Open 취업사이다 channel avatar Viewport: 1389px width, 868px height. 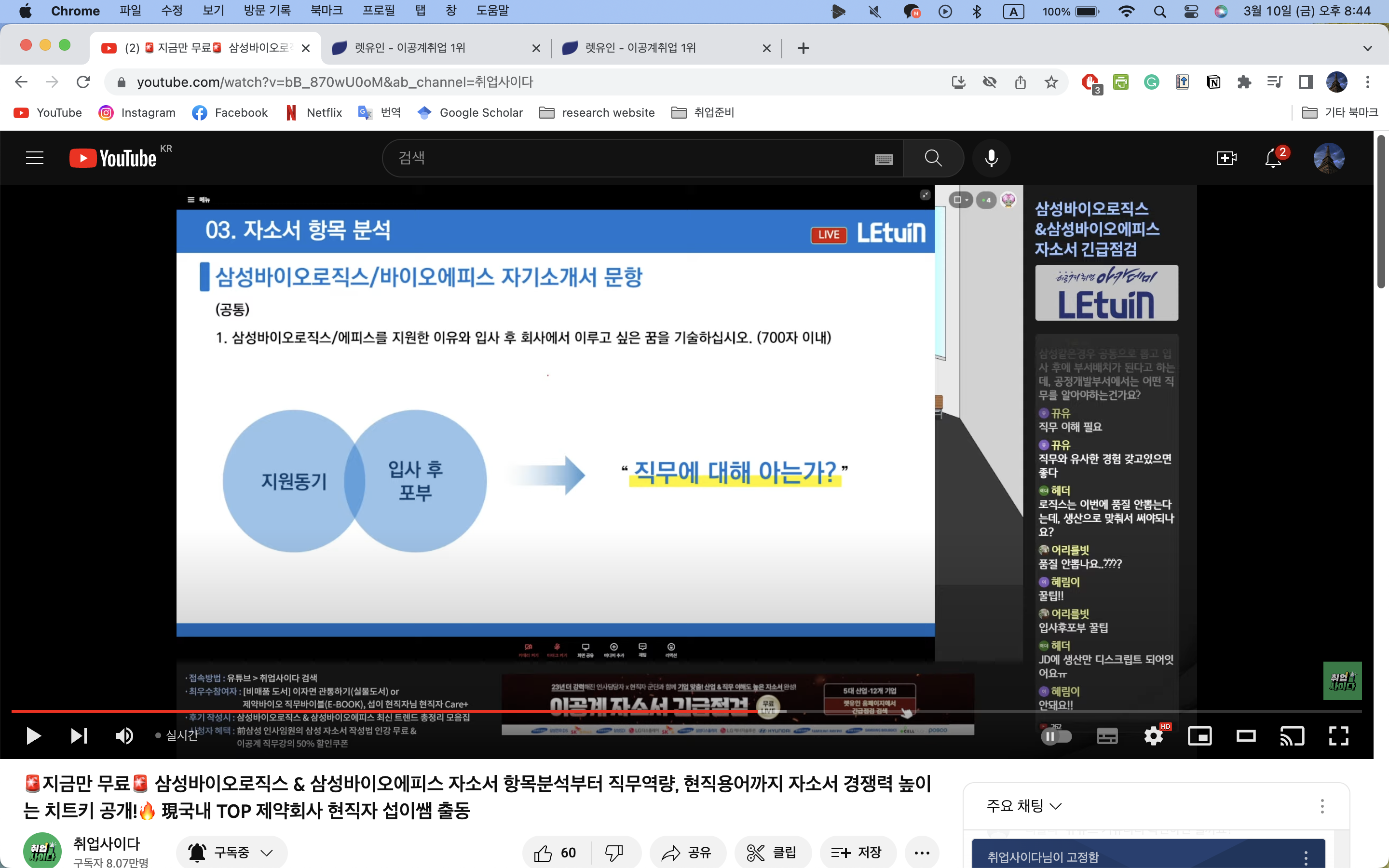coord(42,850)
